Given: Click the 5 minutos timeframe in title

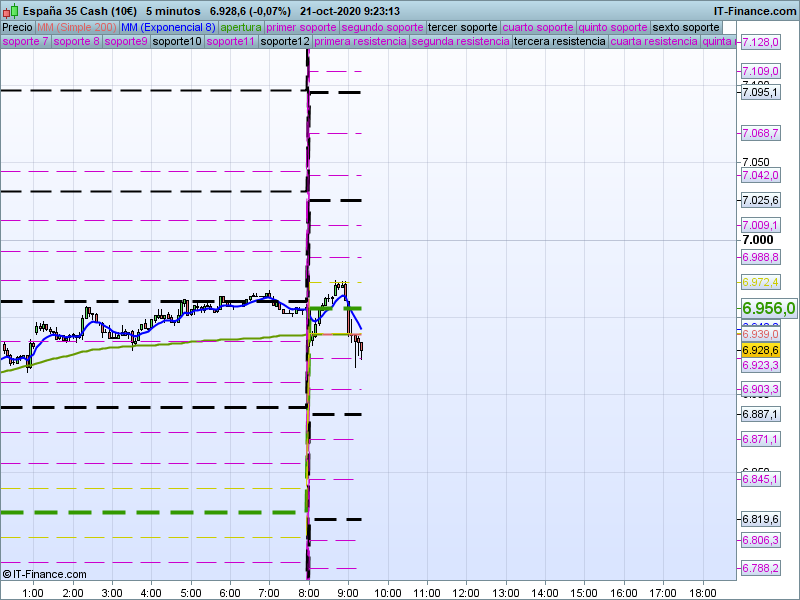Looking at the screenshot, I should (x=172, y=11).
